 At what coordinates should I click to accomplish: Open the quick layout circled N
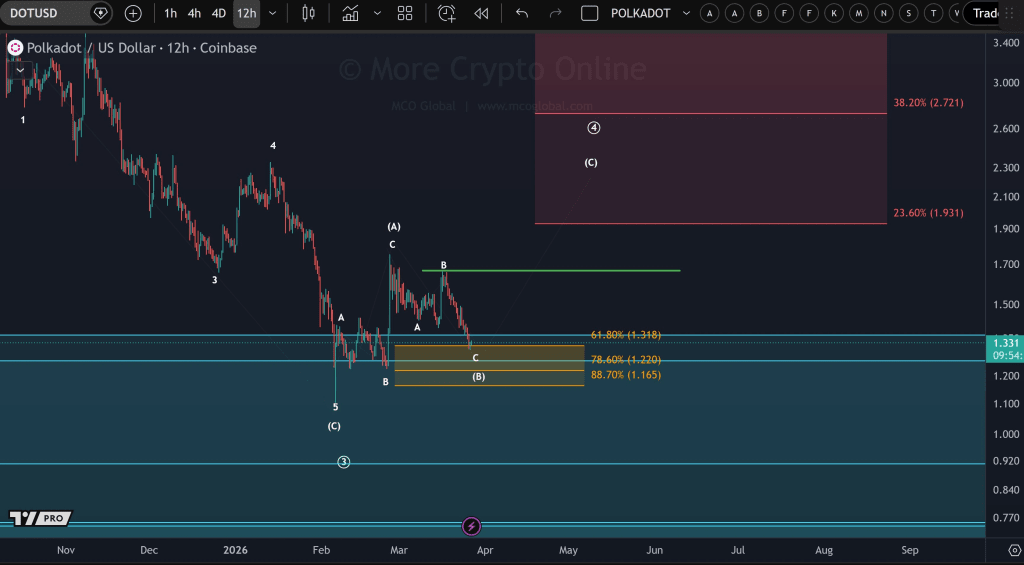(884, 13)
